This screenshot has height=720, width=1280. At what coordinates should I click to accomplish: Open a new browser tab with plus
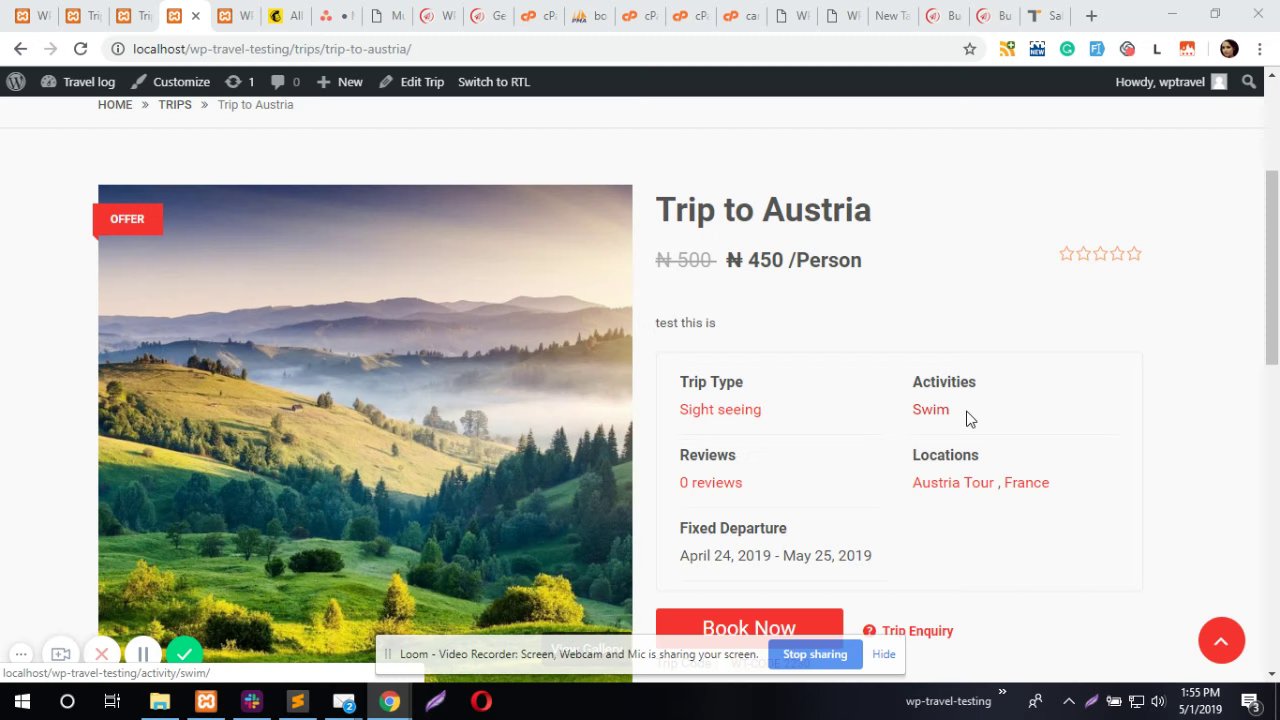pos(1091,16)
